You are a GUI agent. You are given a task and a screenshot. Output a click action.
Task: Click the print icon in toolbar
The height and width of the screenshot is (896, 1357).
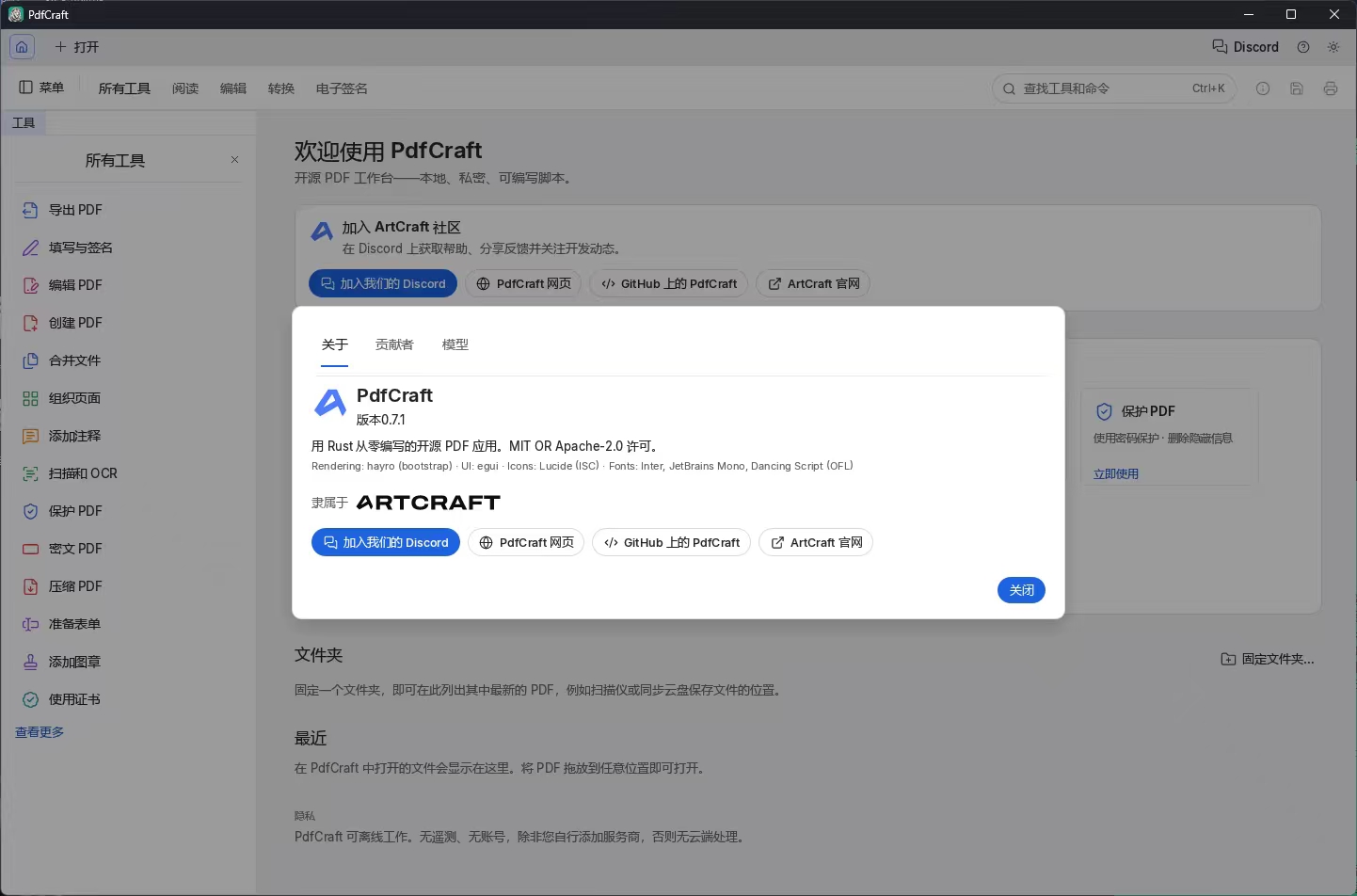point(1331,88)
